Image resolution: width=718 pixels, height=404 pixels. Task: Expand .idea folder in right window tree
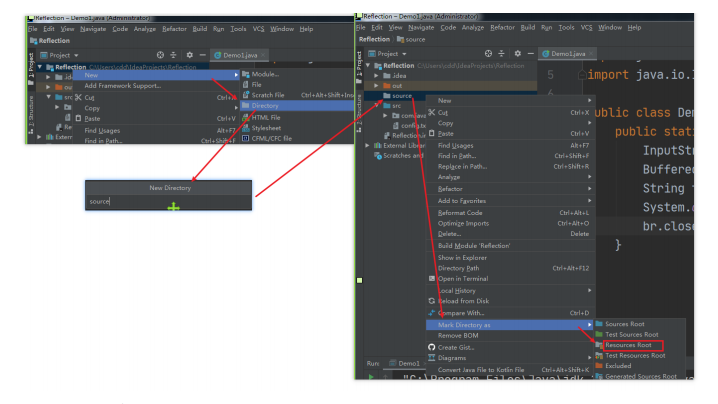(x=376, y=76)
